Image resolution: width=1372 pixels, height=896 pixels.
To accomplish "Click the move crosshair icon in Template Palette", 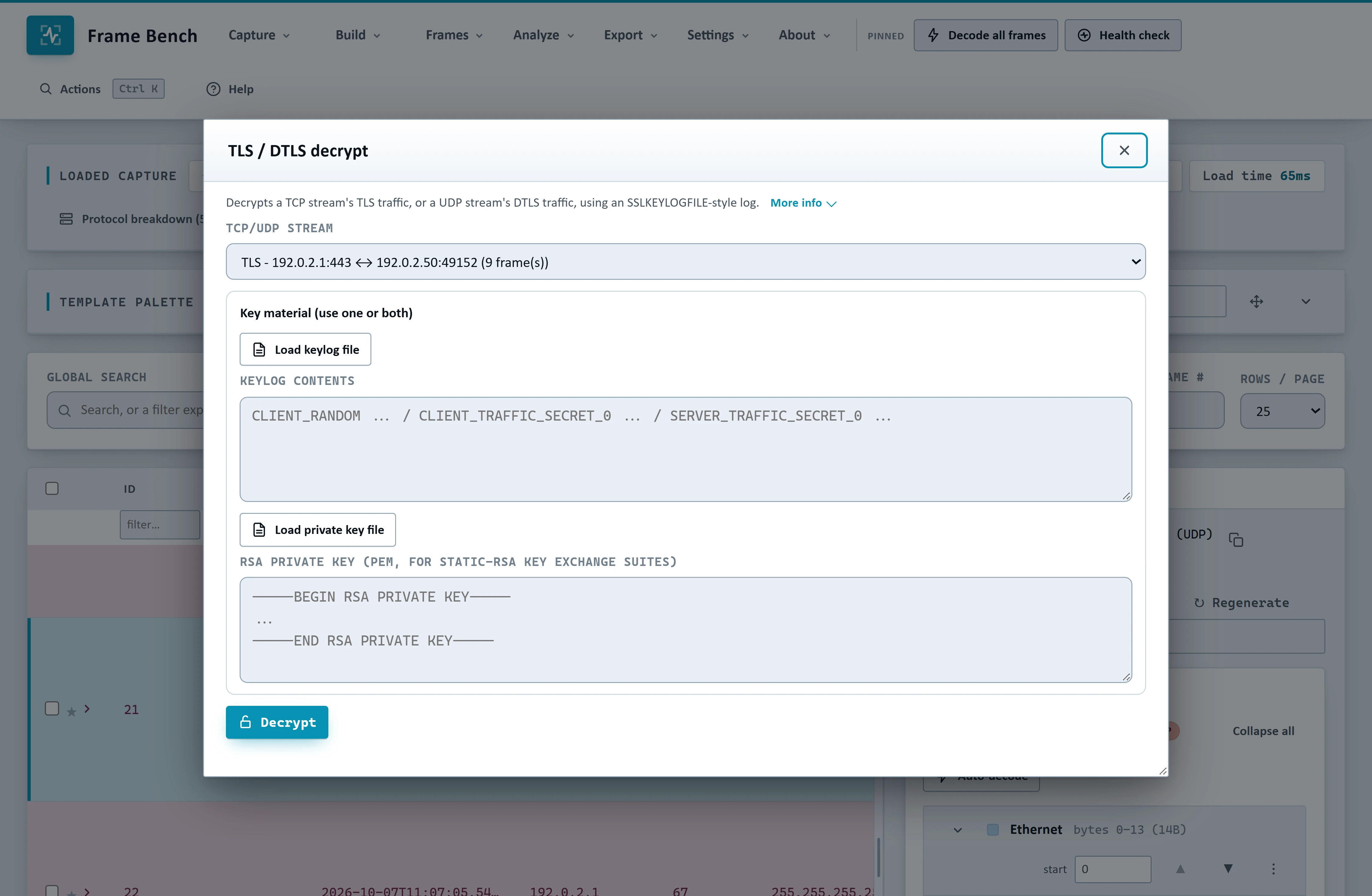I will click(1256, 301).
